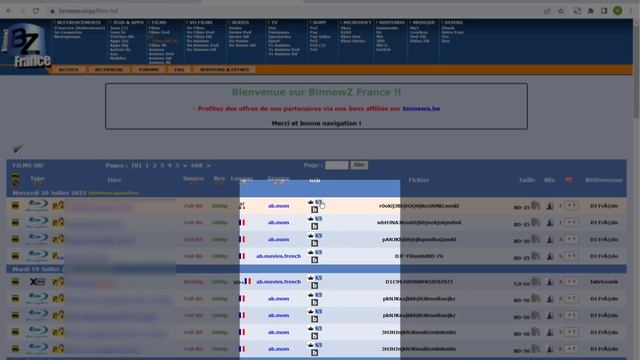Click the Aller button
Viewport: 640px width, 360px height.
(x=359, y=165)
